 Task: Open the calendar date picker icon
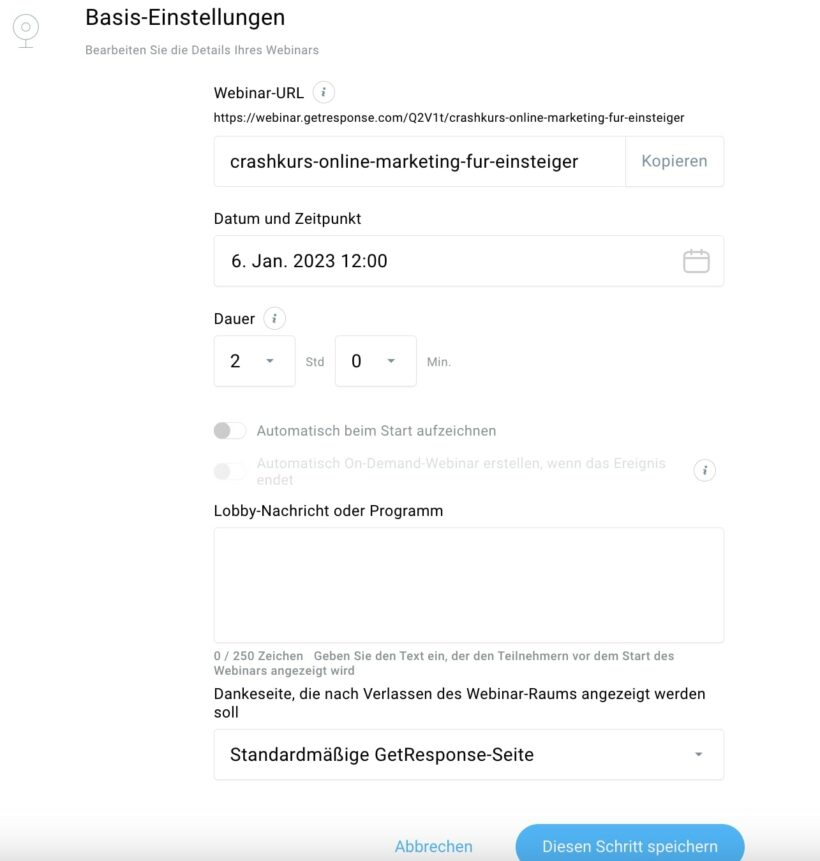(696, 261)
